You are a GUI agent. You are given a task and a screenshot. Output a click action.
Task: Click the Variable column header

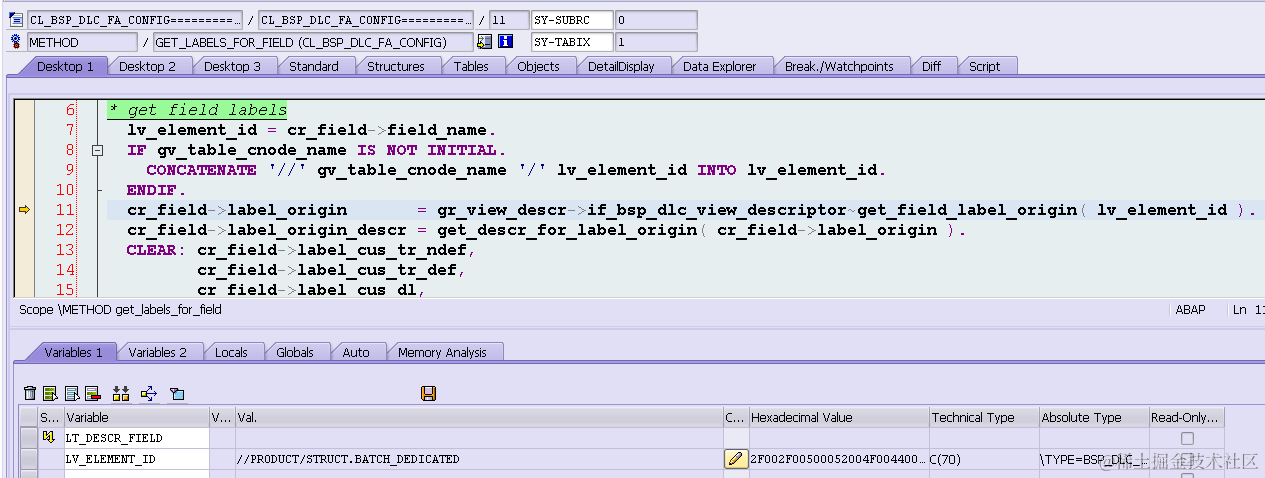(x=136, y=417)
